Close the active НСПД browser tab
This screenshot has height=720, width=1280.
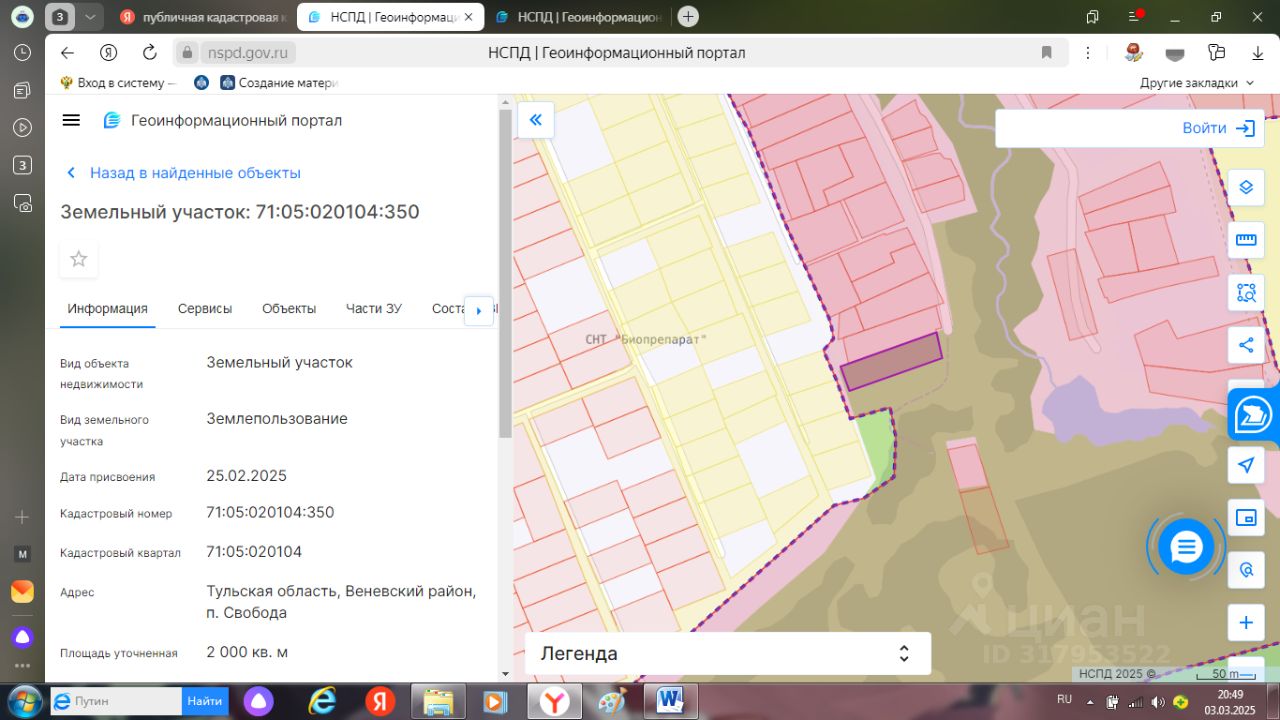click(468, 17)
